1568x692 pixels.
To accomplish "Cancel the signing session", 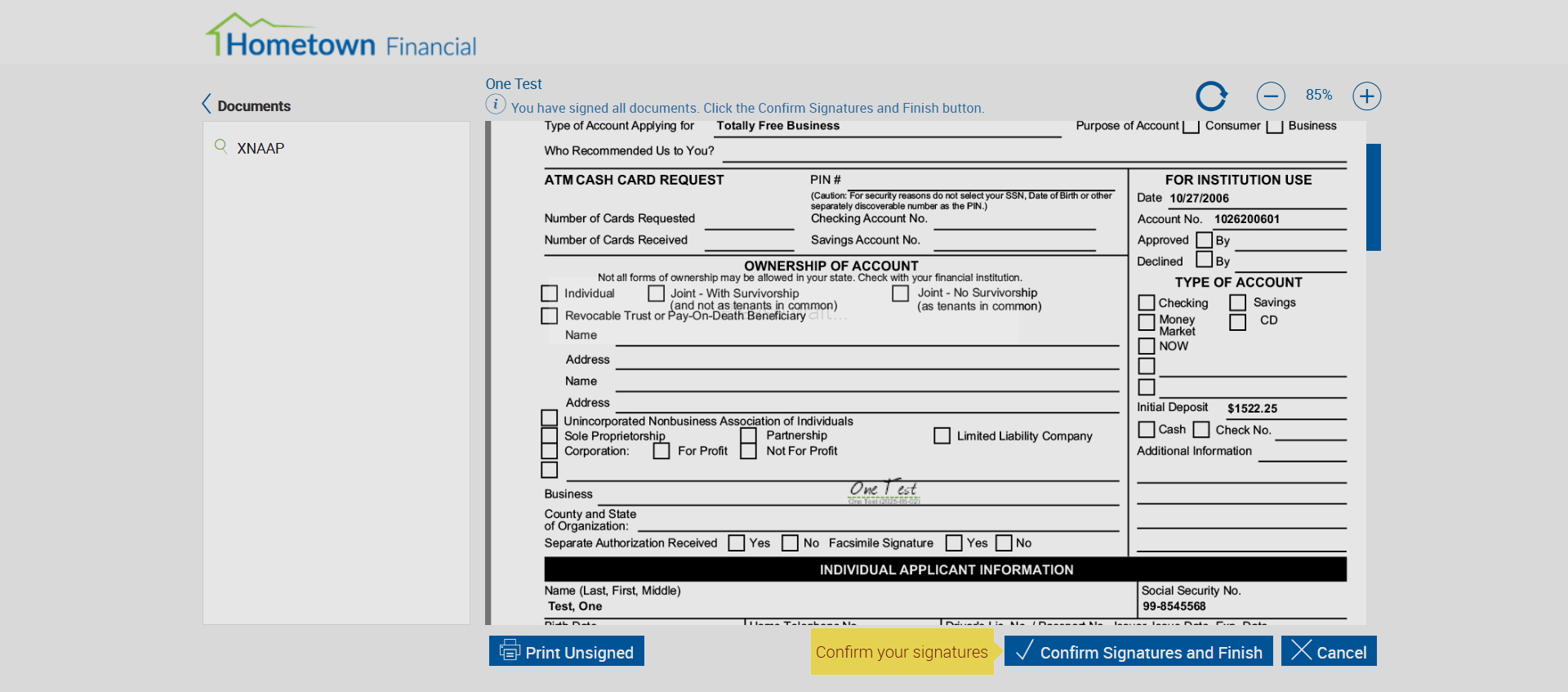I will pos(1329,651).
